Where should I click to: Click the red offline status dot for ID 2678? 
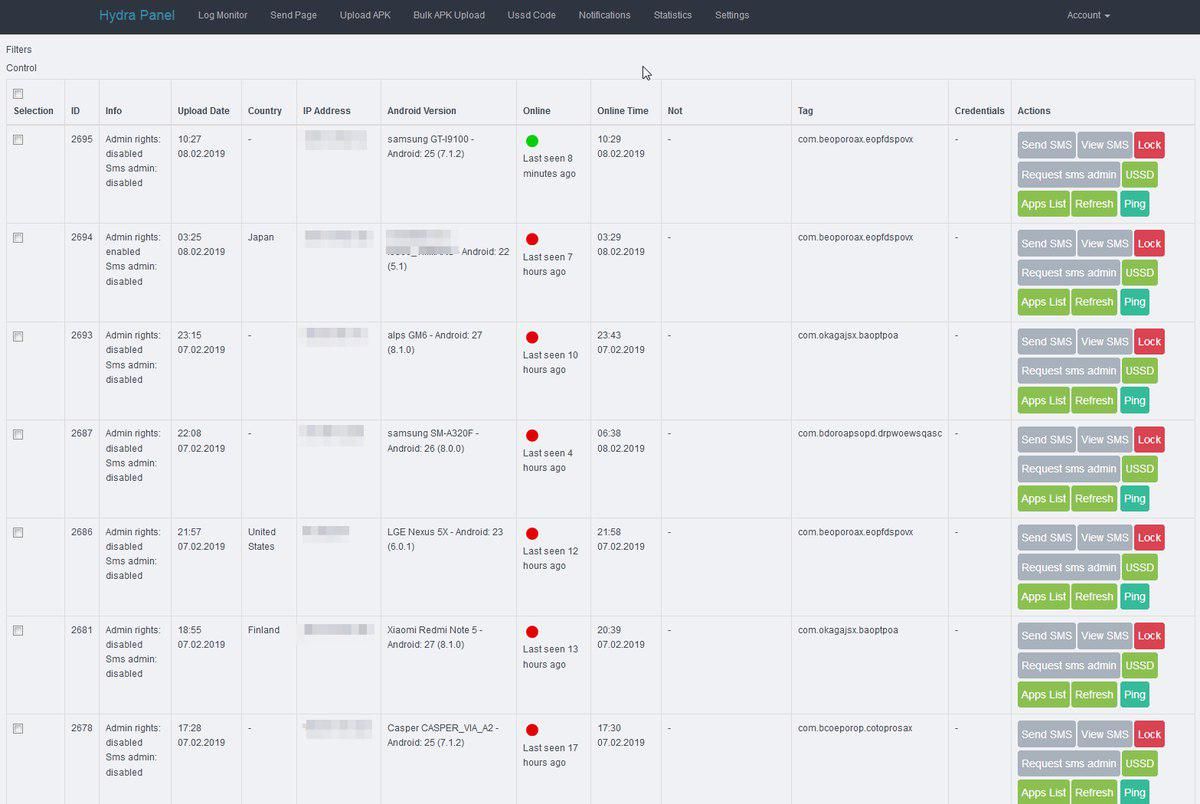point(532,730)
